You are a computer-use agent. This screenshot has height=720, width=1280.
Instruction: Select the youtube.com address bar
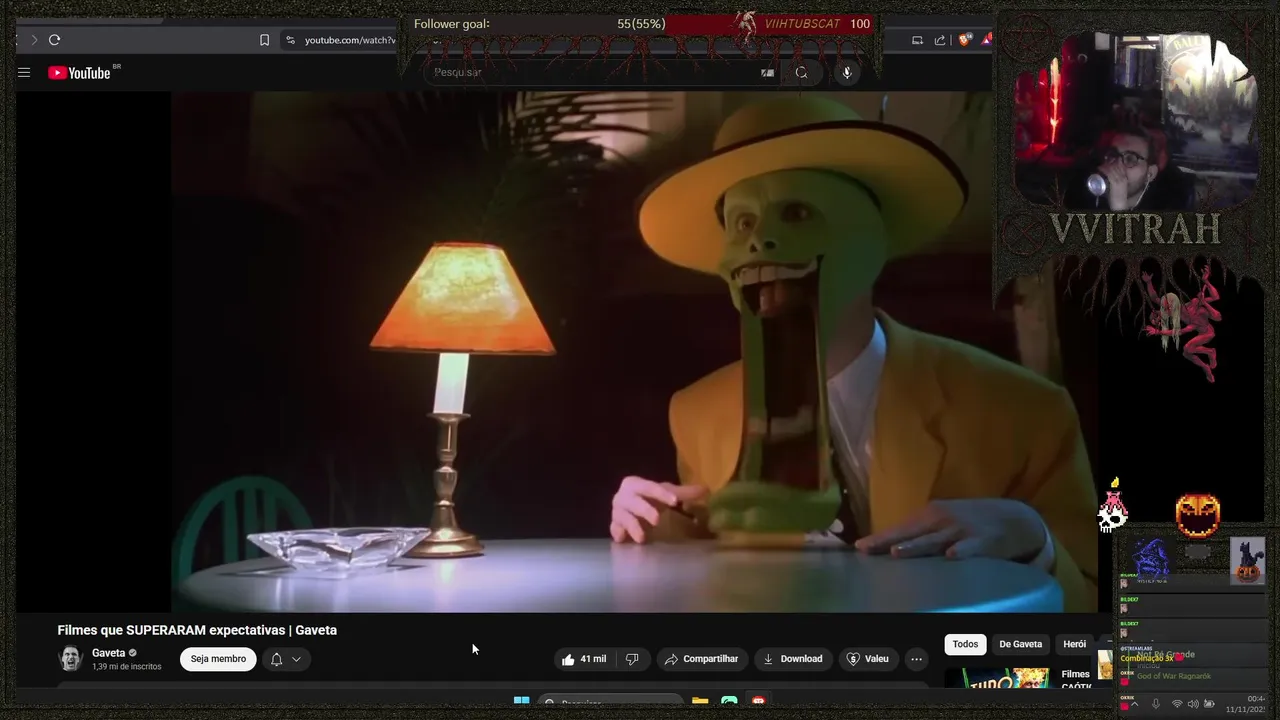349,40
